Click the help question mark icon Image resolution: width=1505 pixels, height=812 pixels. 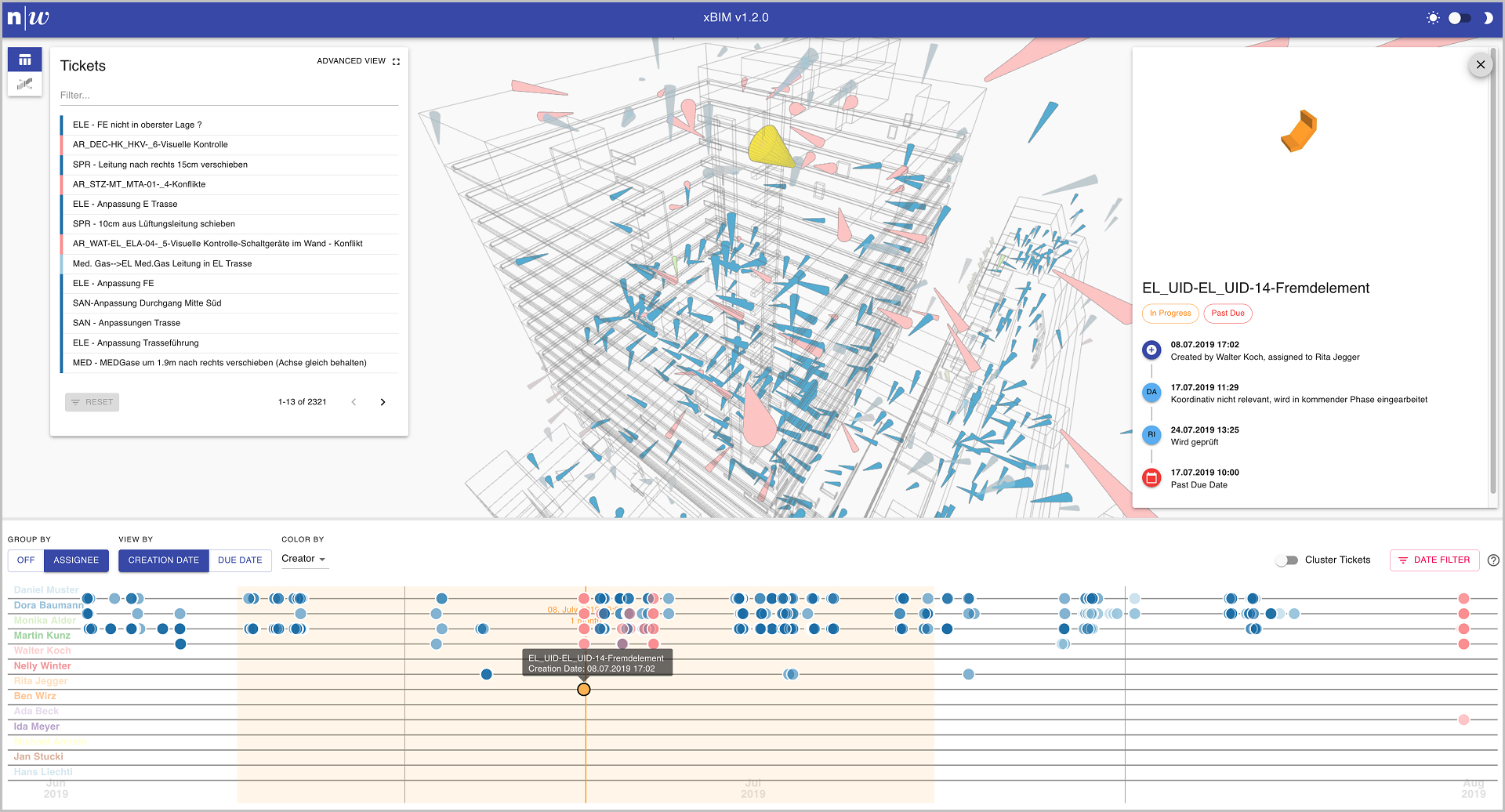point(1493,560)
